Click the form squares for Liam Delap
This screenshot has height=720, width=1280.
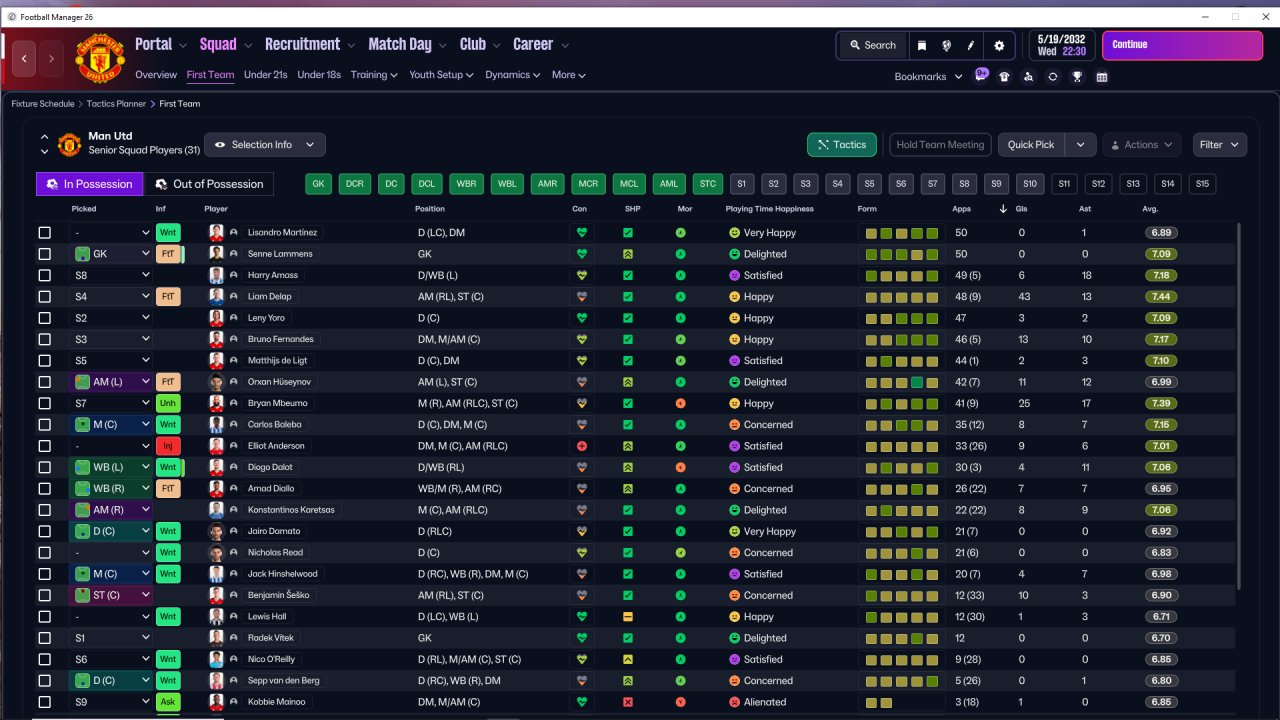[902, 297]
